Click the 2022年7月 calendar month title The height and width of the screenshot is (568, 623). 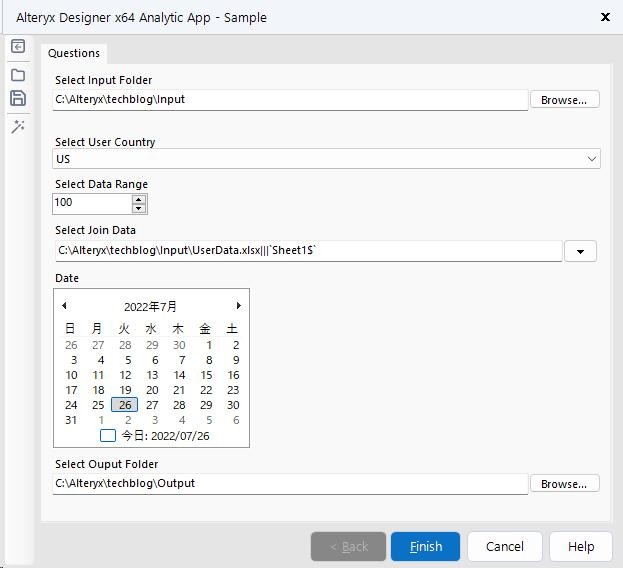point(150,307)
